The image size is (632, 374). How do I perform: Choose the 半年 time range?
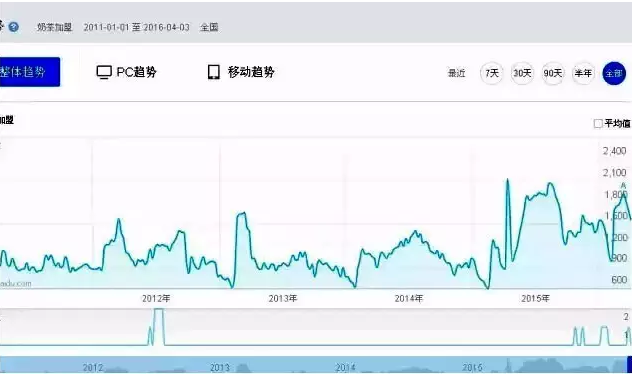coord(583,73)
